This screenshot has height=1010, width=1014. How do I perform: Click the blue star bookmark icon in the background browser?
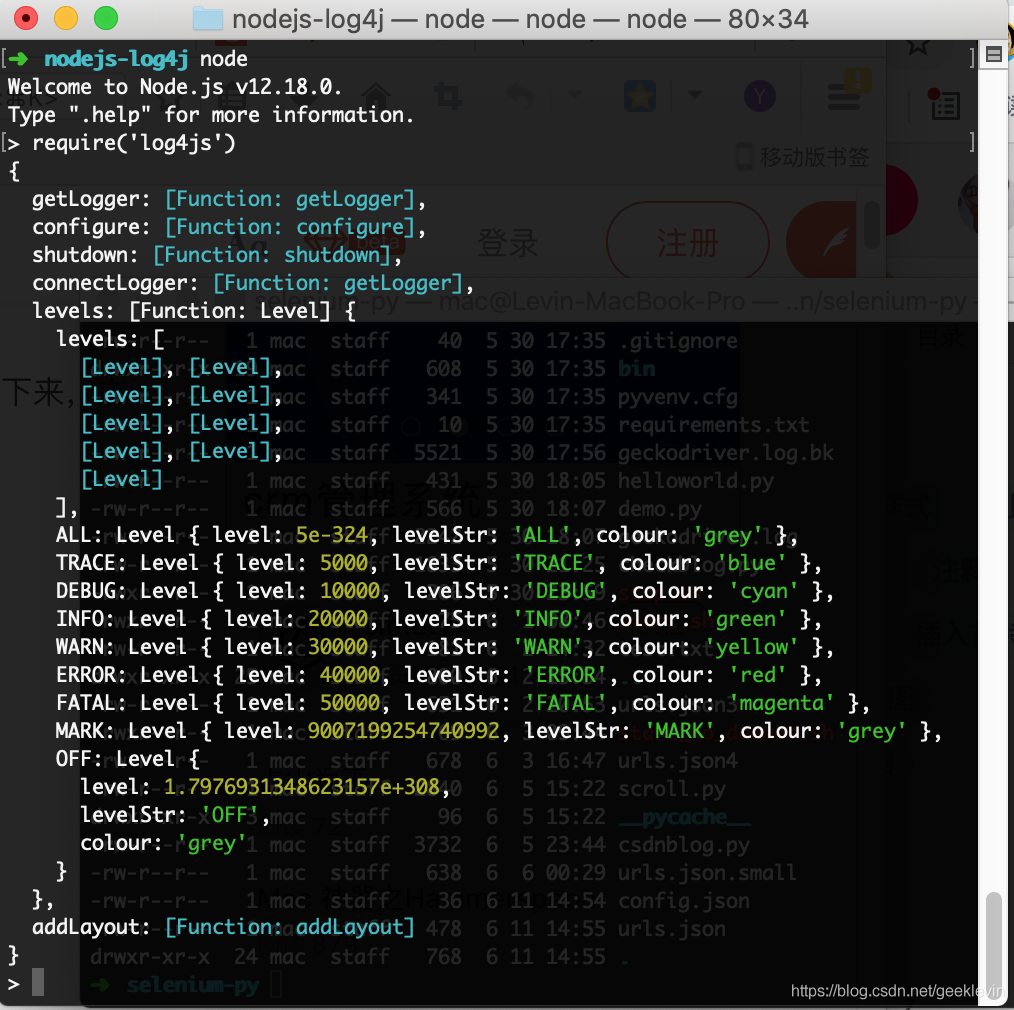coord(640,97)
